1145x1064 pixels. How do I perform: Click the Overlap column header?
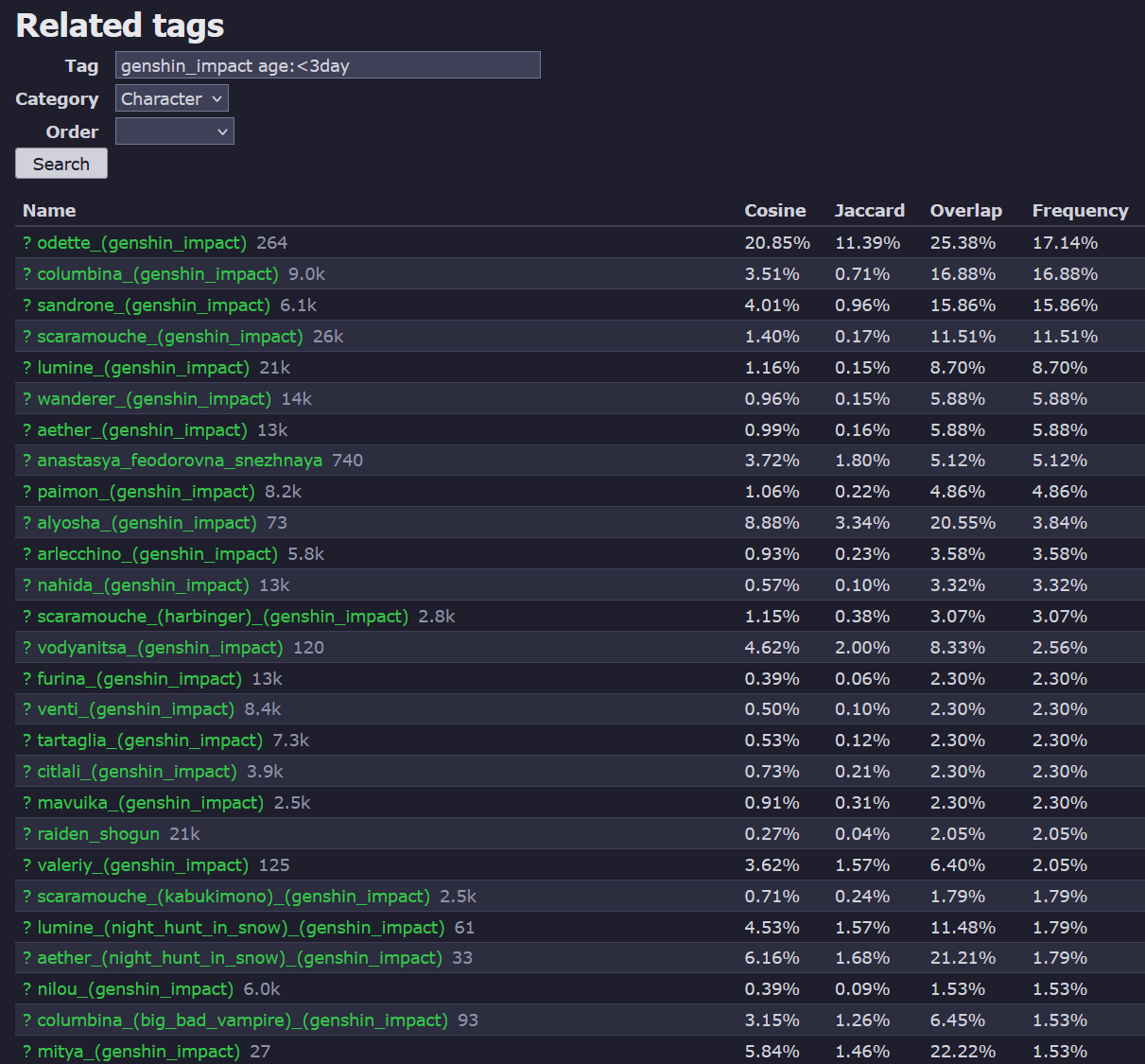pyautogui.click(x=966, y=211)
